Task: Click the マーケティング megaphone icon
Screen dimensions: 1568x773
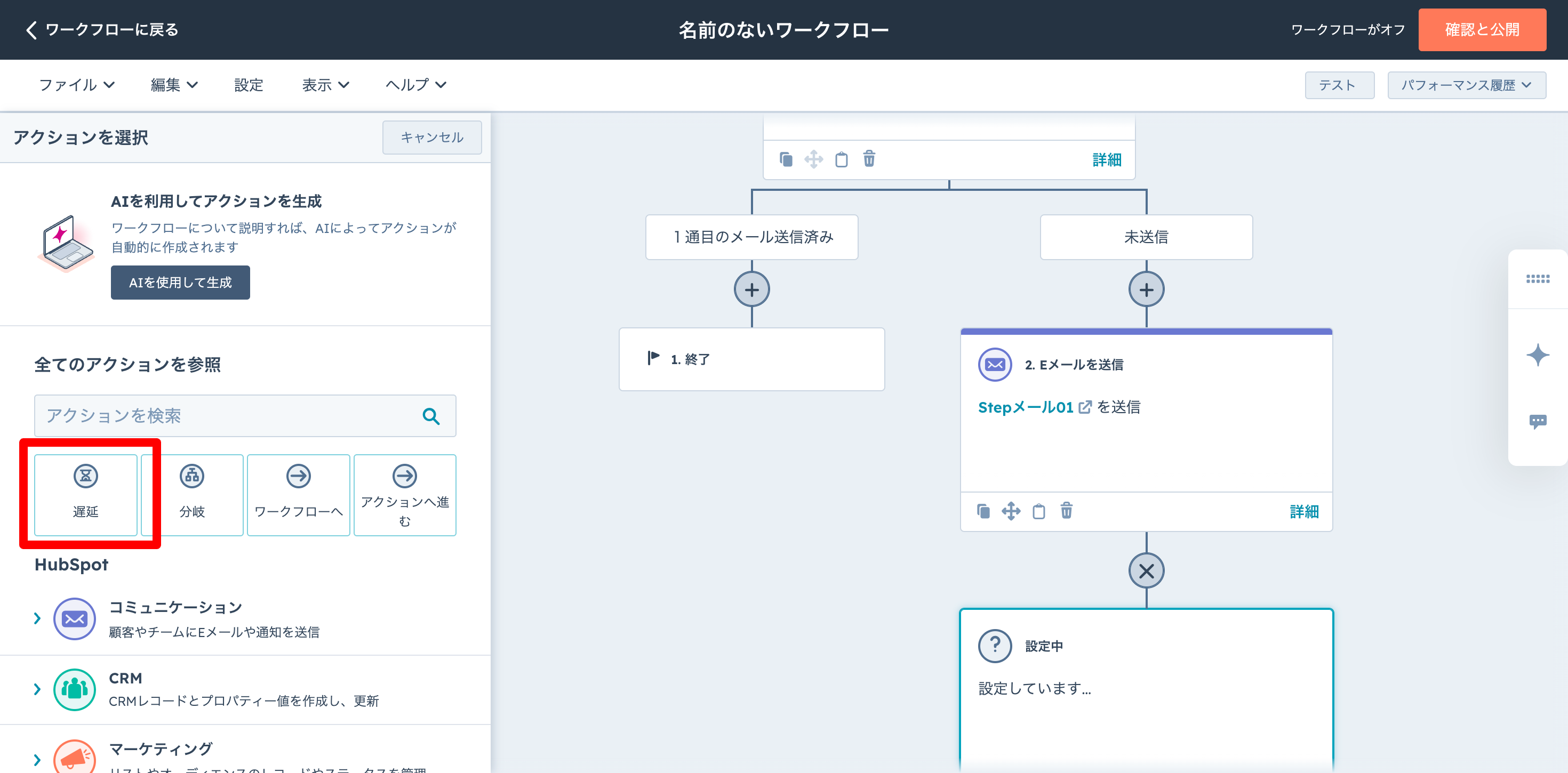Action: 74,758
